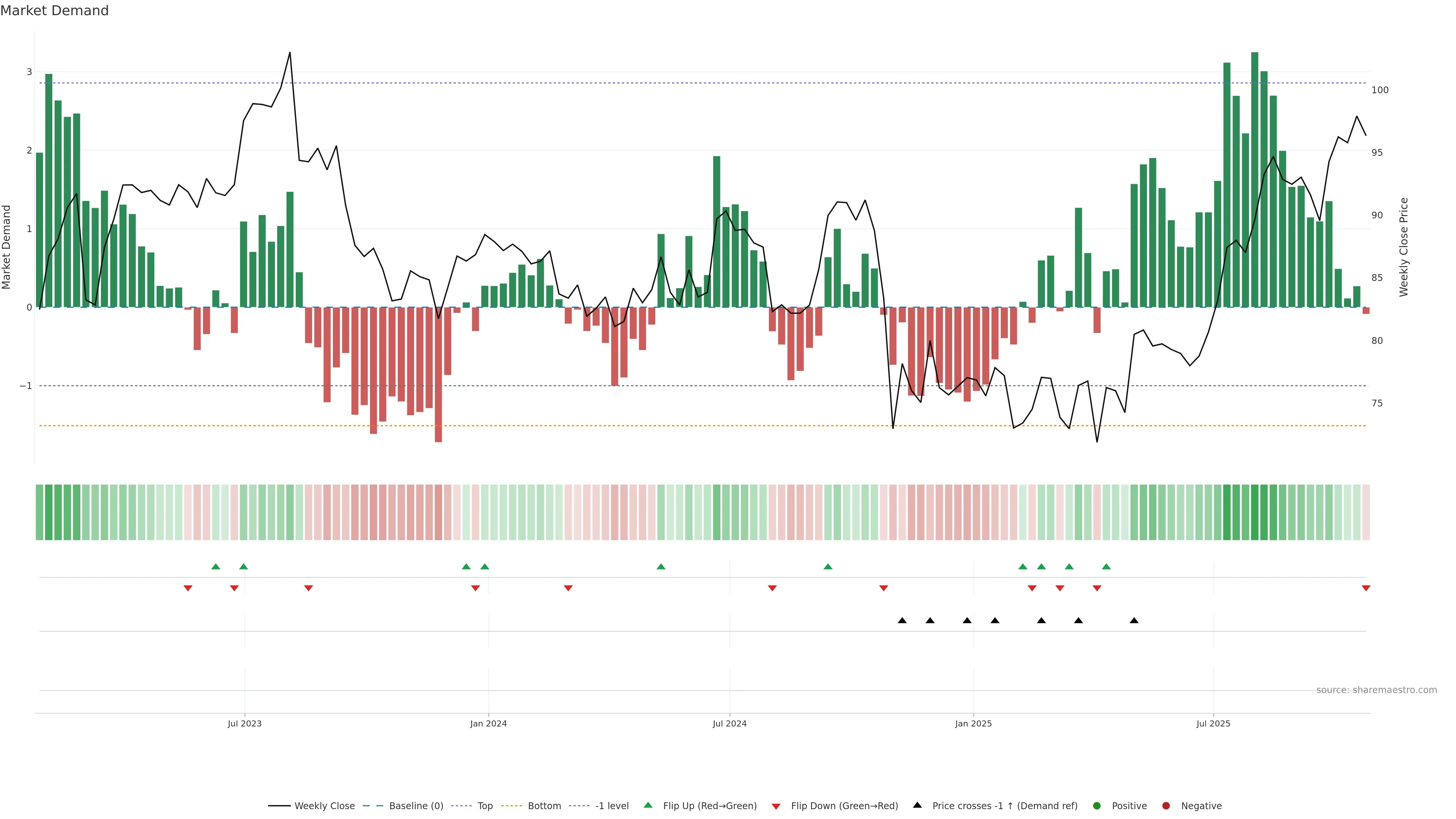Click the first black price-cross triangle marker
The height and width of the screenshot is (819, 1456).
pos(902,621)
